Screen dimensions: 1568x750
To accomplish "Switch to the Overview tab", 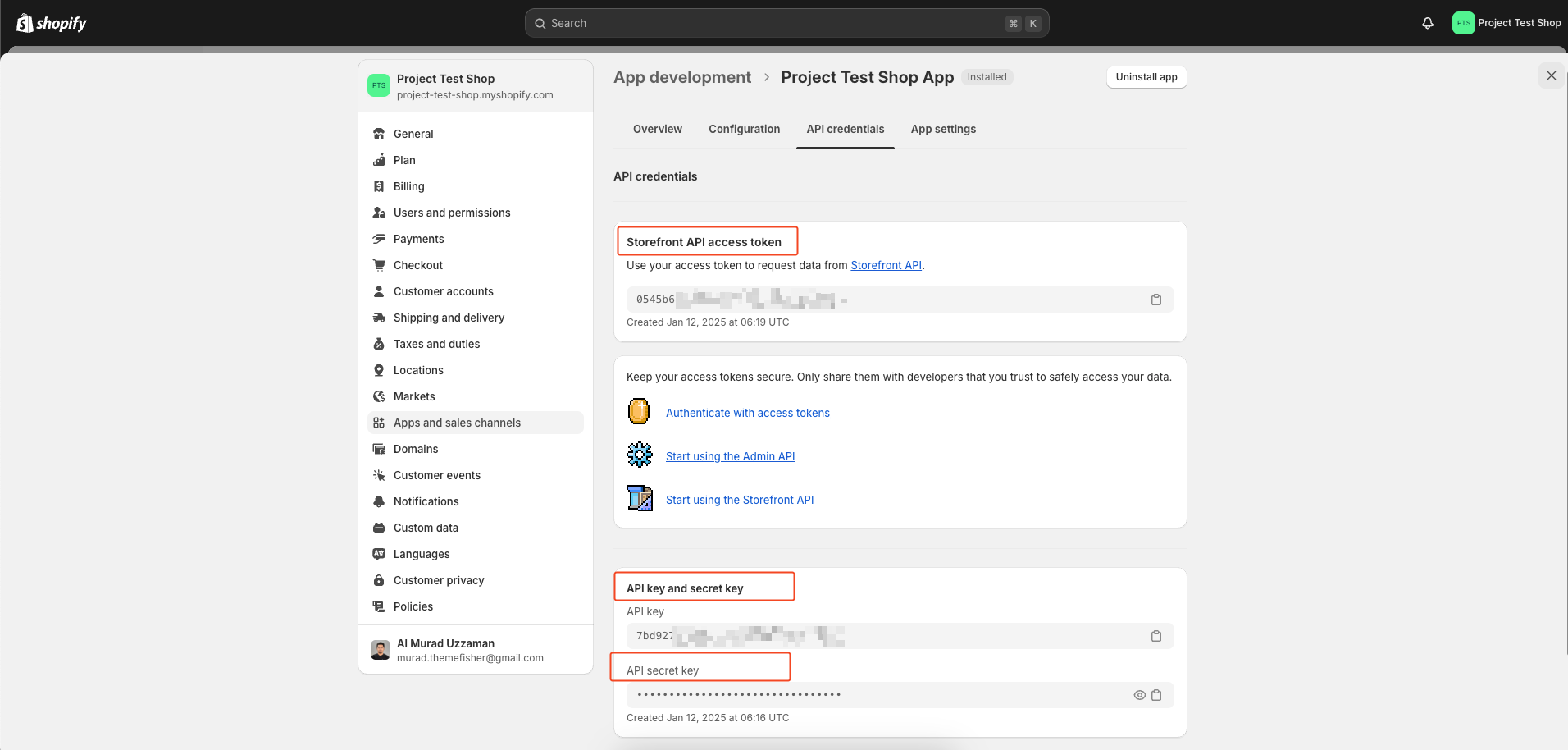I will coord(657,129).
